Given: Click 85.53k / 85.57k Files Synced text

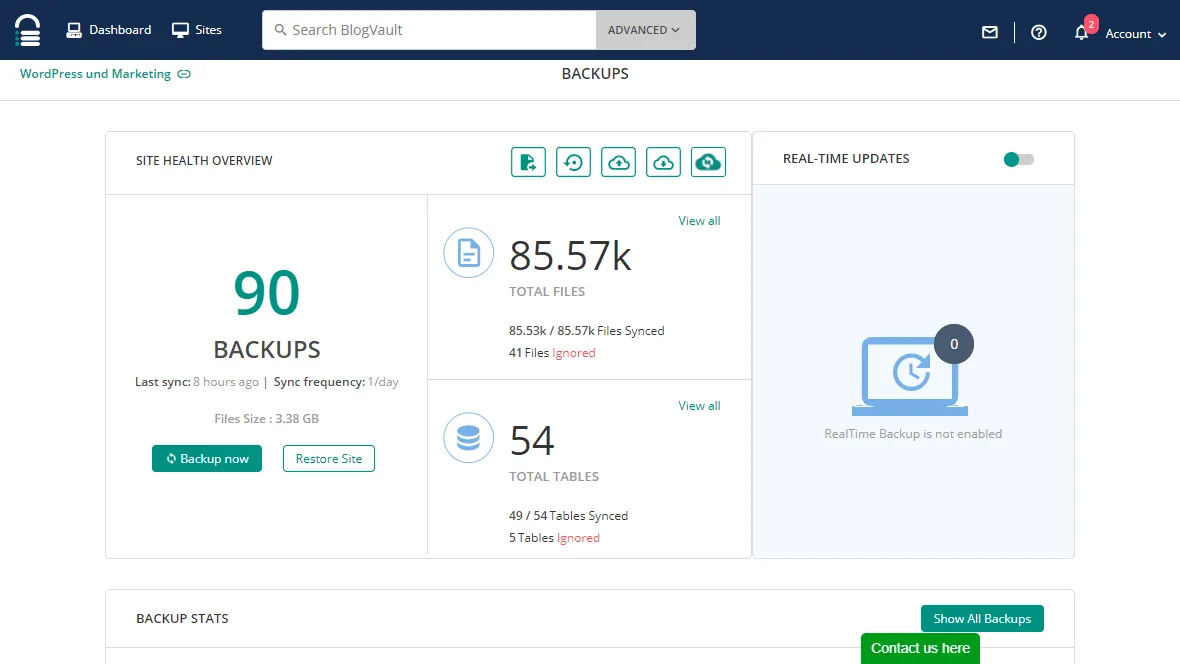Looking at the screenshot, I should tap(586, 330).
